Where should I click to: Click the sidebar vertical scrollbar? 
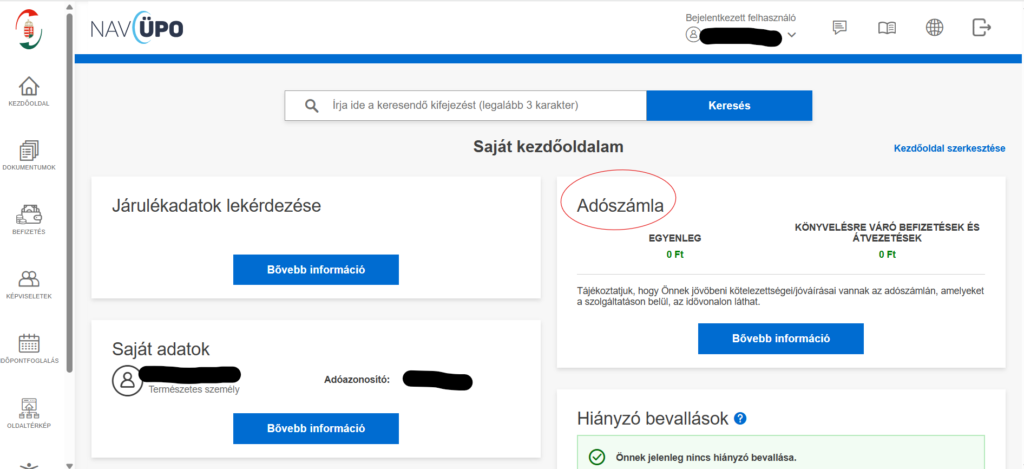[70, 193]
